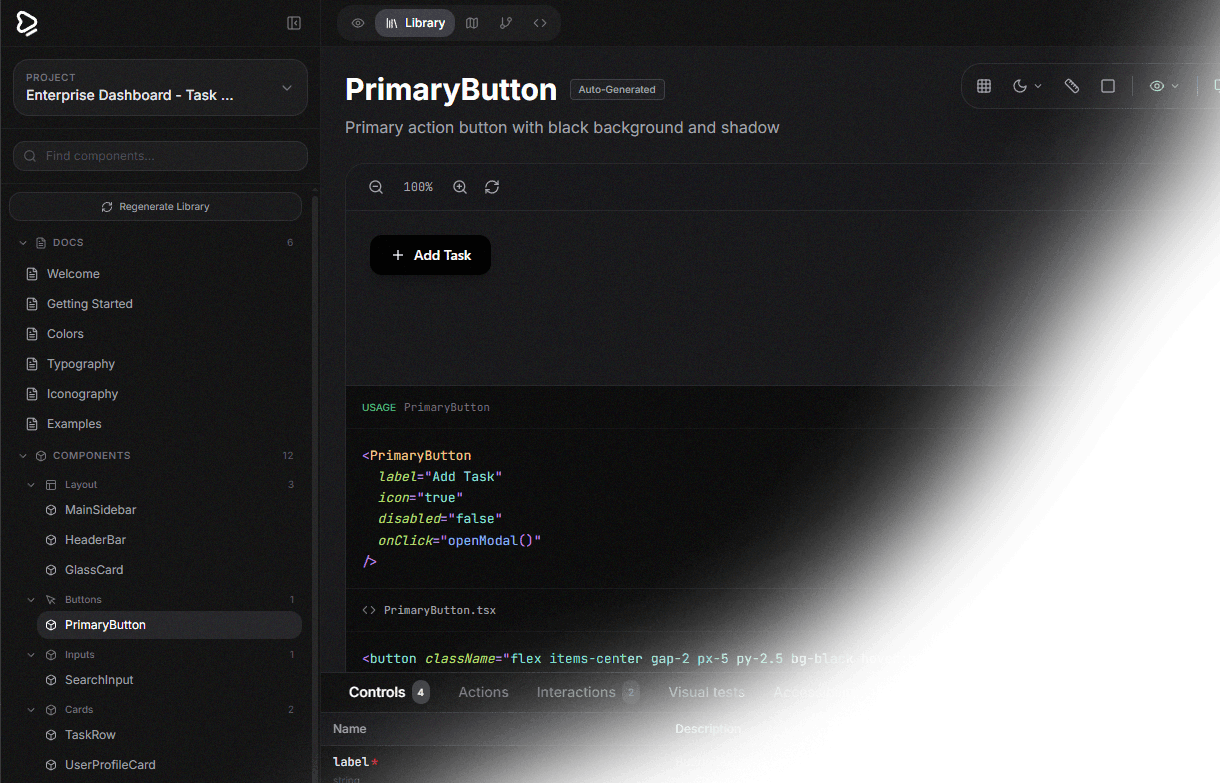Collapse the sidebar with the panel icon

click(x=294, y=23)
